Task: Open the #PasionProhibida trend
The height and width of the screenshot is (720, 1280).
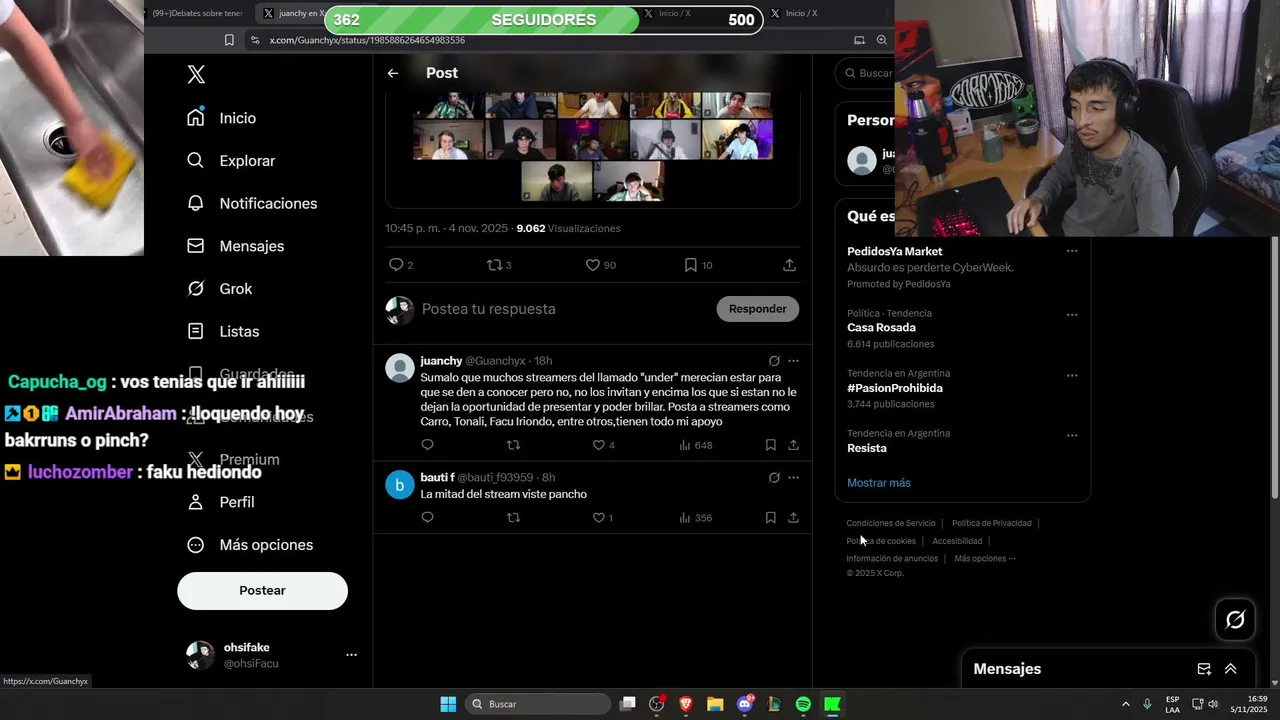Action: click(895, 388)
